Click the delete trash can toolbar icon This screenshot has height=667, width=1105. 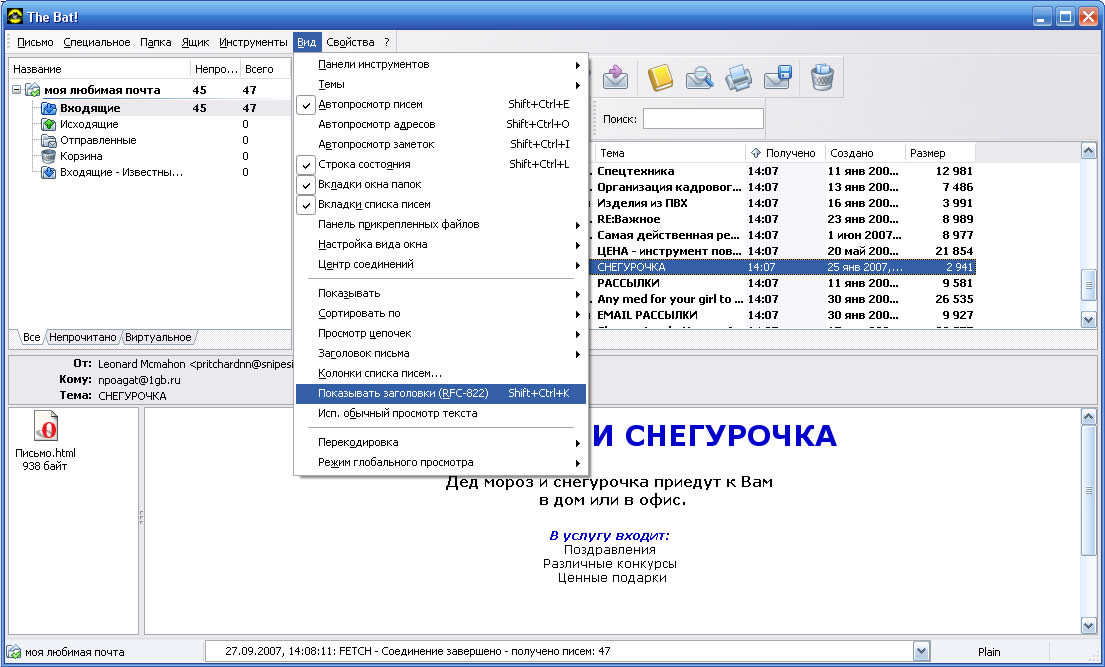(x=822, y=77)
